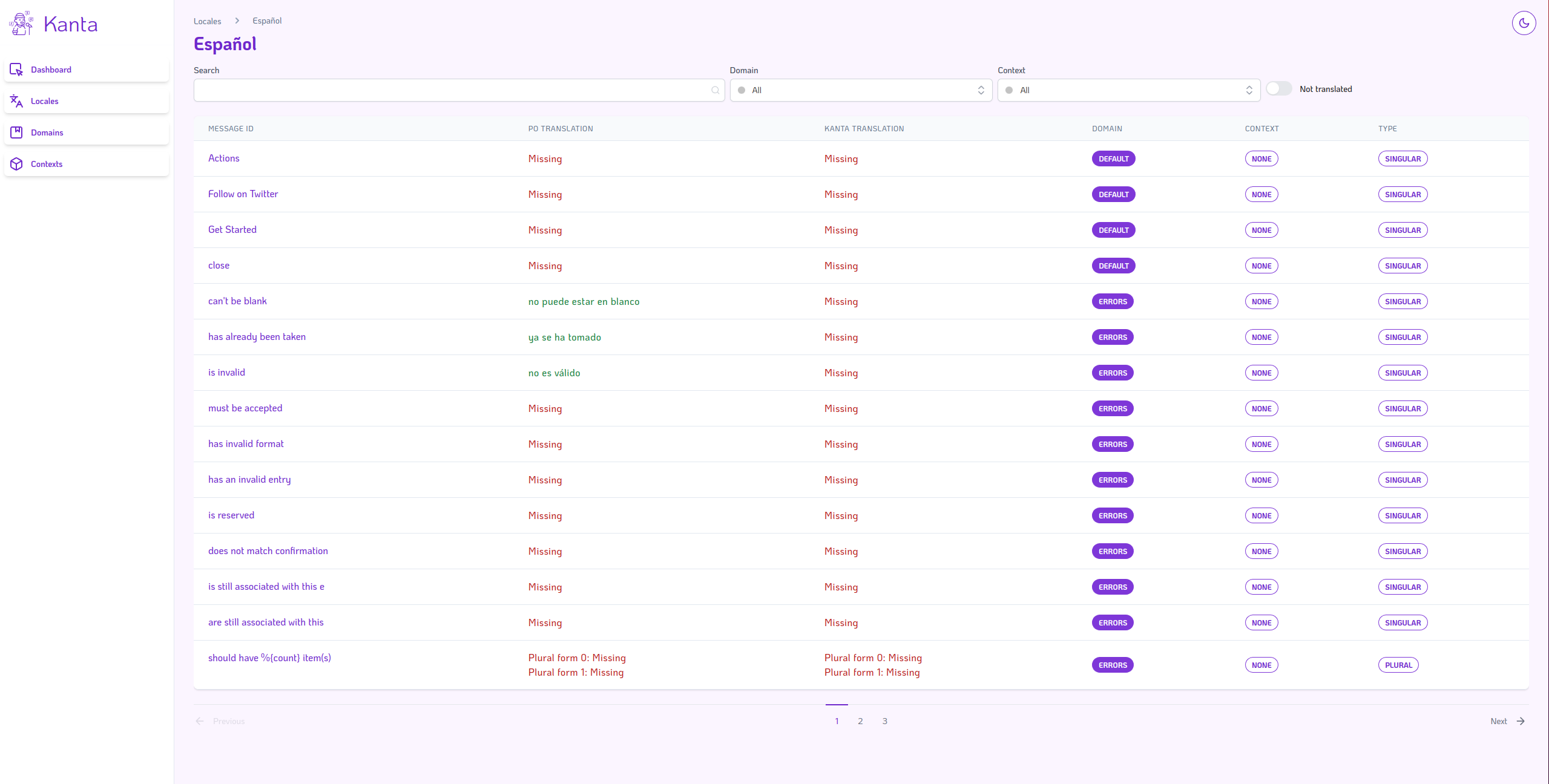The width and height of the screenshot is (1549, 784).
Task: Open the 'can't be blank' message
Action: [x=237, y=301]
